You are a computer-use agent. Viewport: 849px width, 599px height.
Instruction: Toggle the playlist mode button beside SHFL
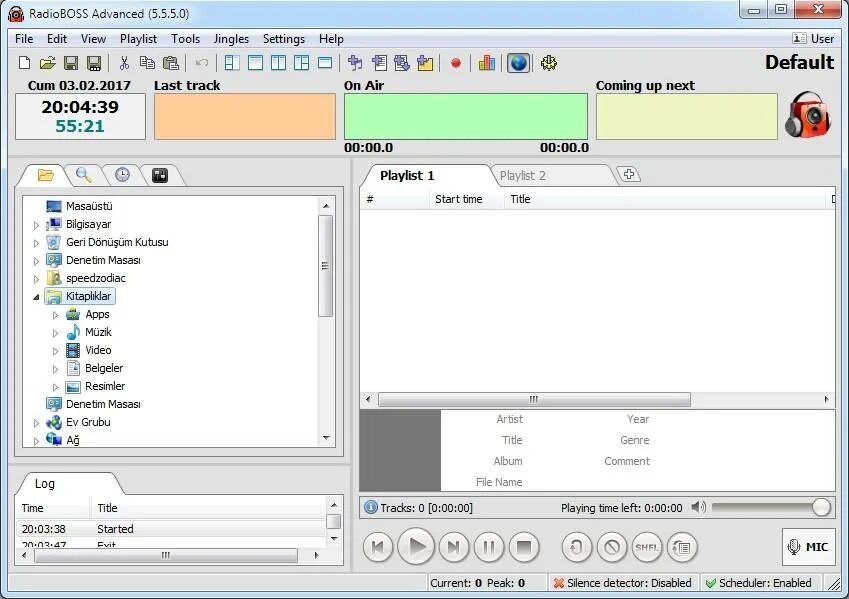coord(682,547)
